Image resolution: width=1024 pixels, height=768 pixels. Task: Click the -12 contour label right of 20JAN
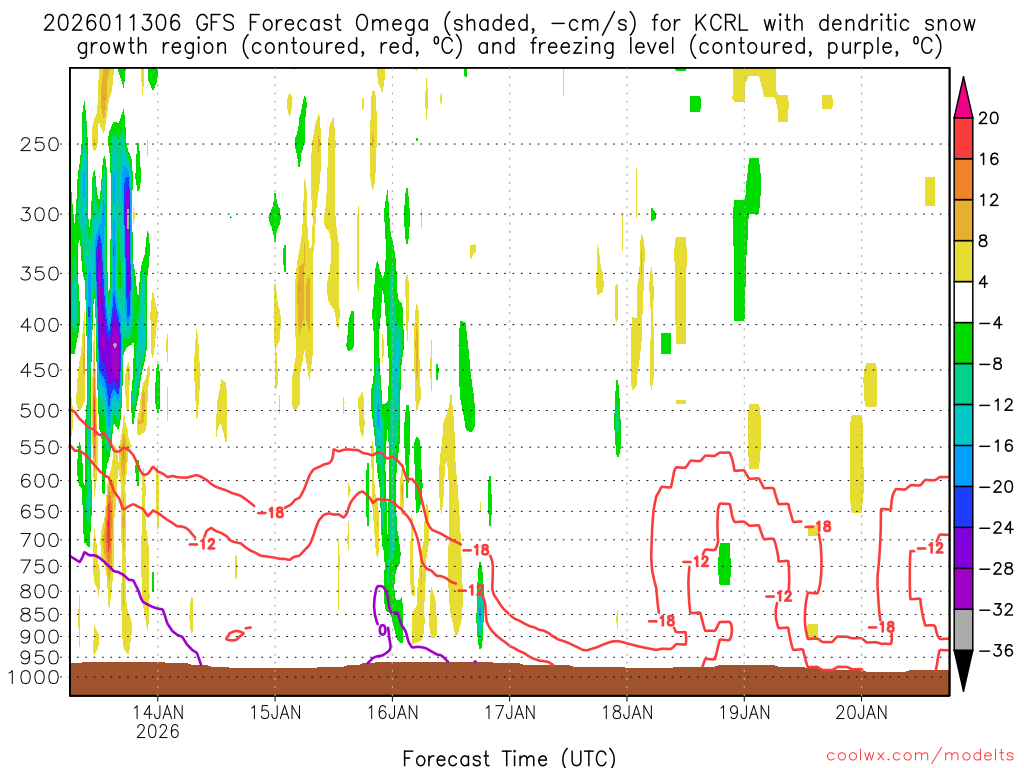click(930, 547)
